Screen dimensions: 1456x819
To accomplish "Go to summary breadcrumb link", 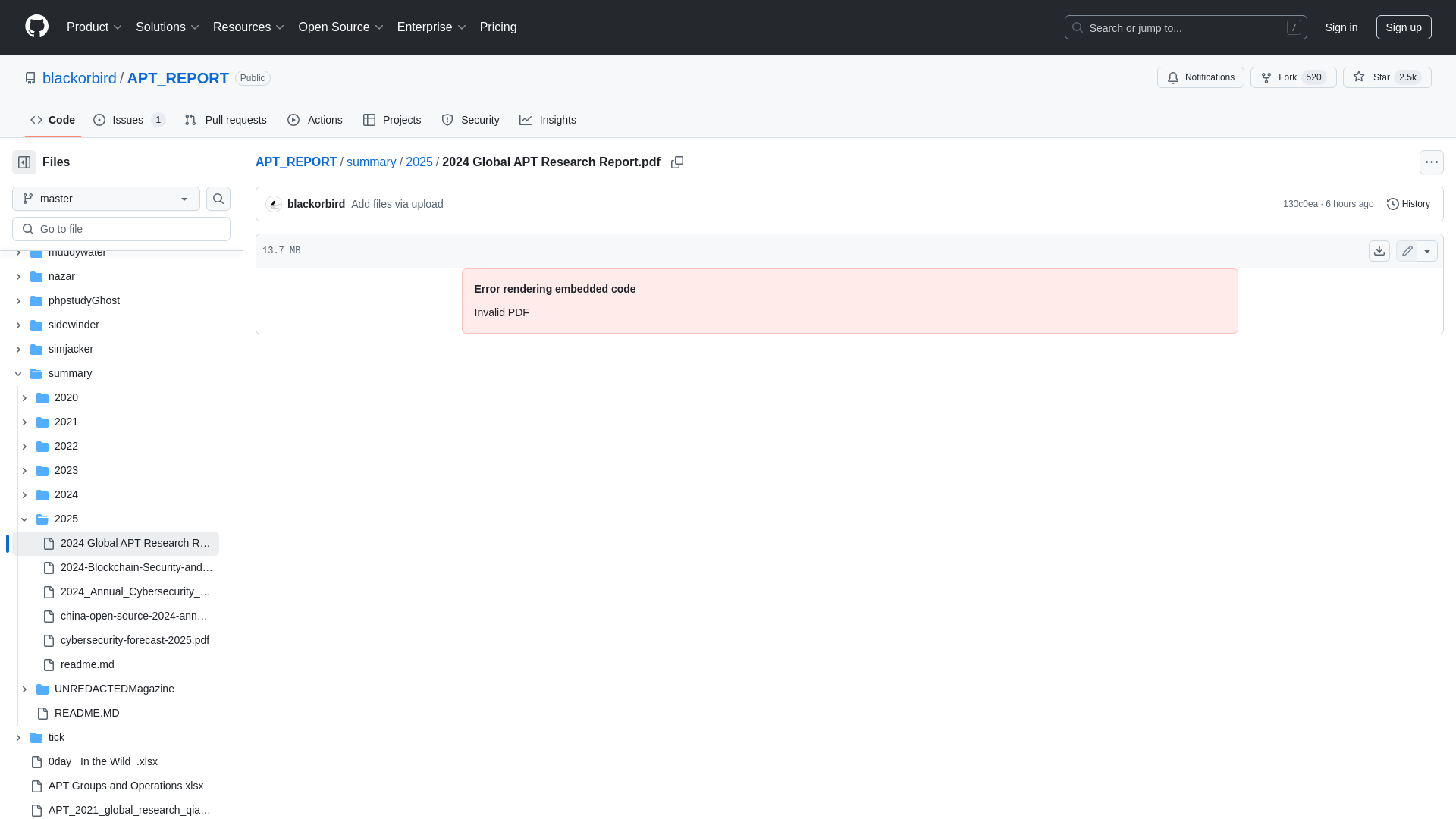I will coord(371,162).
